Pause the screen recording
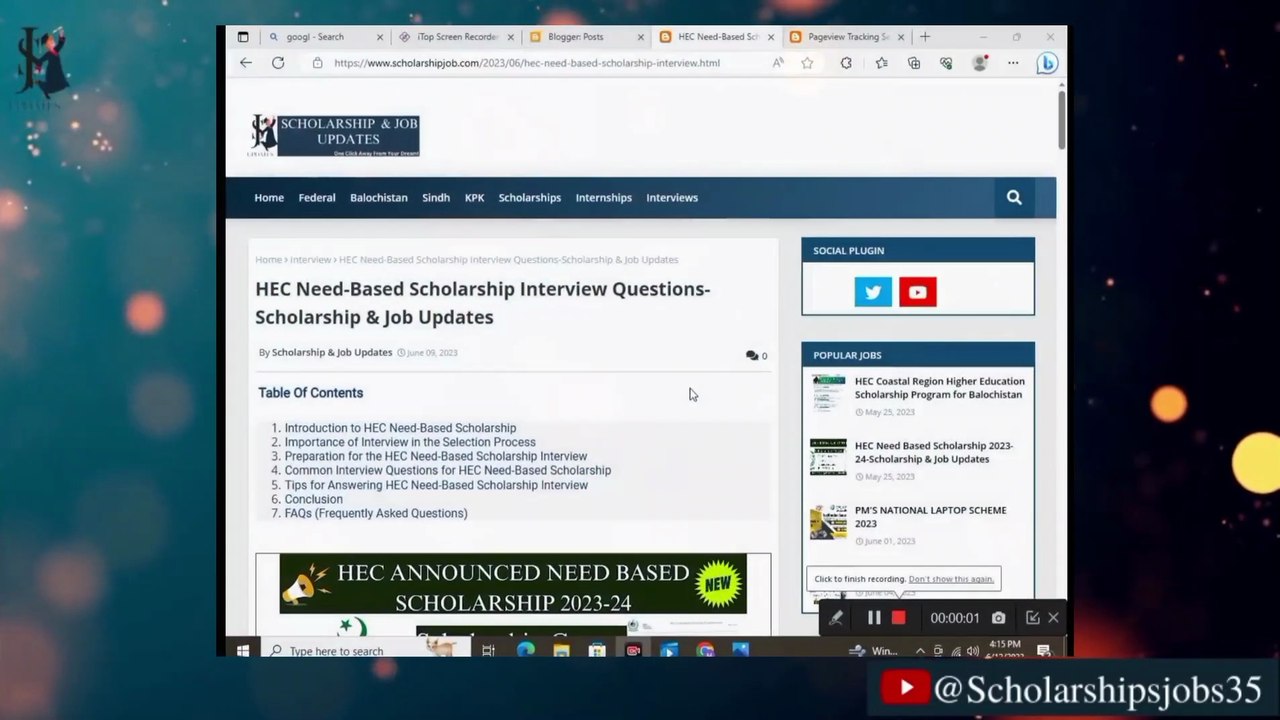This screenshot has height=720, width=1280. (874, 618)
